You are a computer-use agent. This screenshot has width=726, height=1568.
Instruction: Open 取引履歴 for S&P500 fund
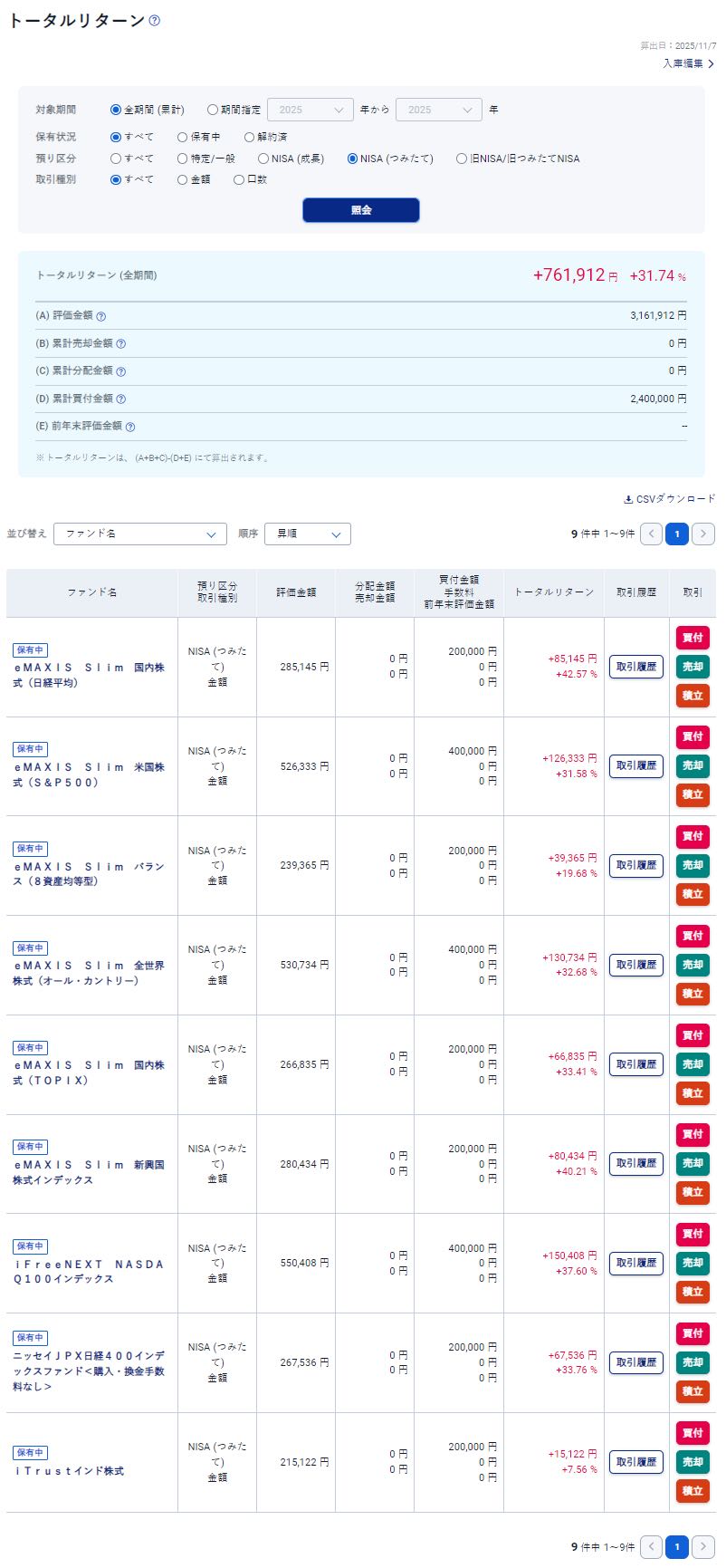tap(635, 766)
